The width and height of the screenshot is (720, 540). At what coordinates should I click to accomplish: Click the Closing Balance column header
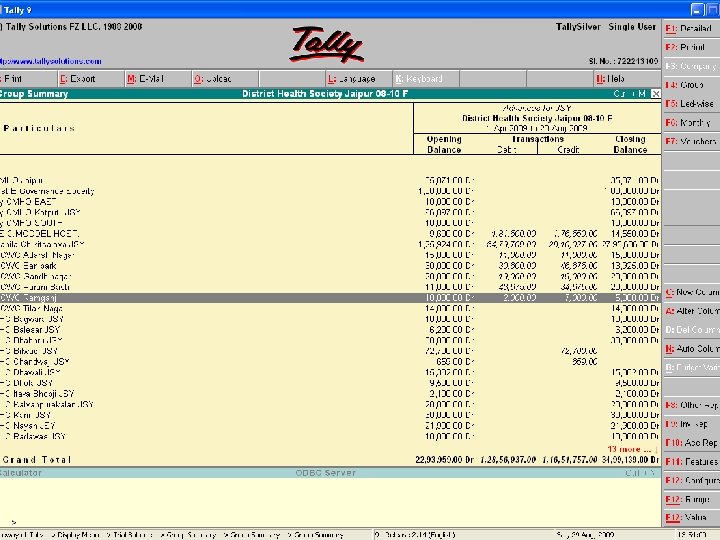pos(630,144)
